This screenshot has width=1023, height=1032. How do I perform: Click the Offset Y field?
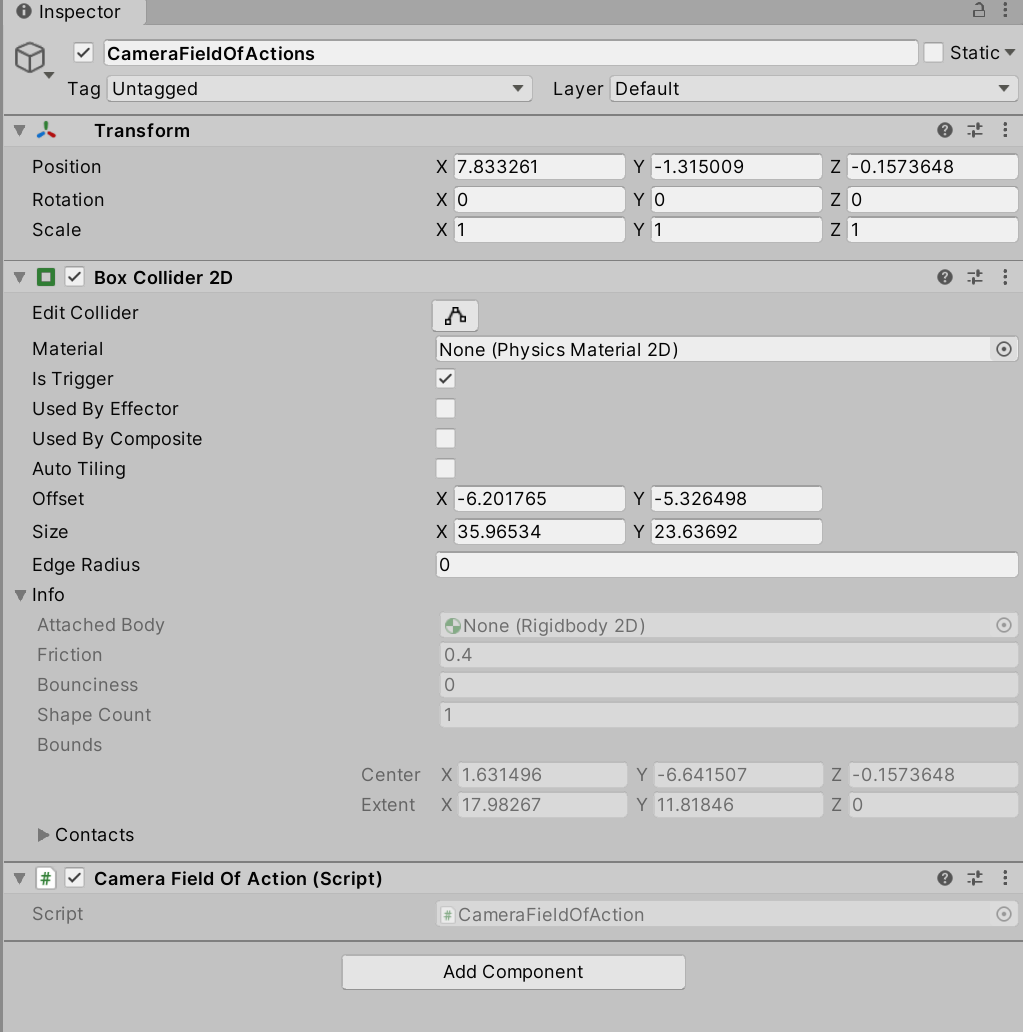736,498
